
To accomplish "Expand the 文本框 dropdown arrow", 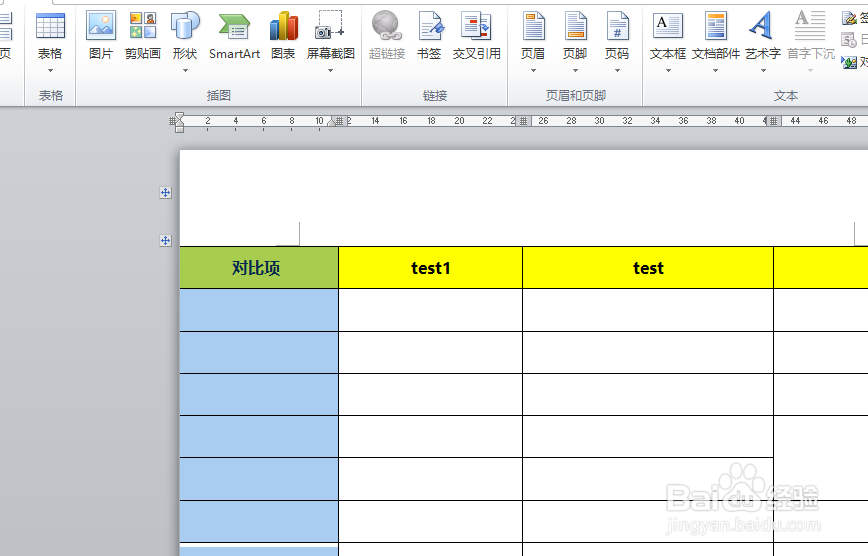I will coord(668,70).
